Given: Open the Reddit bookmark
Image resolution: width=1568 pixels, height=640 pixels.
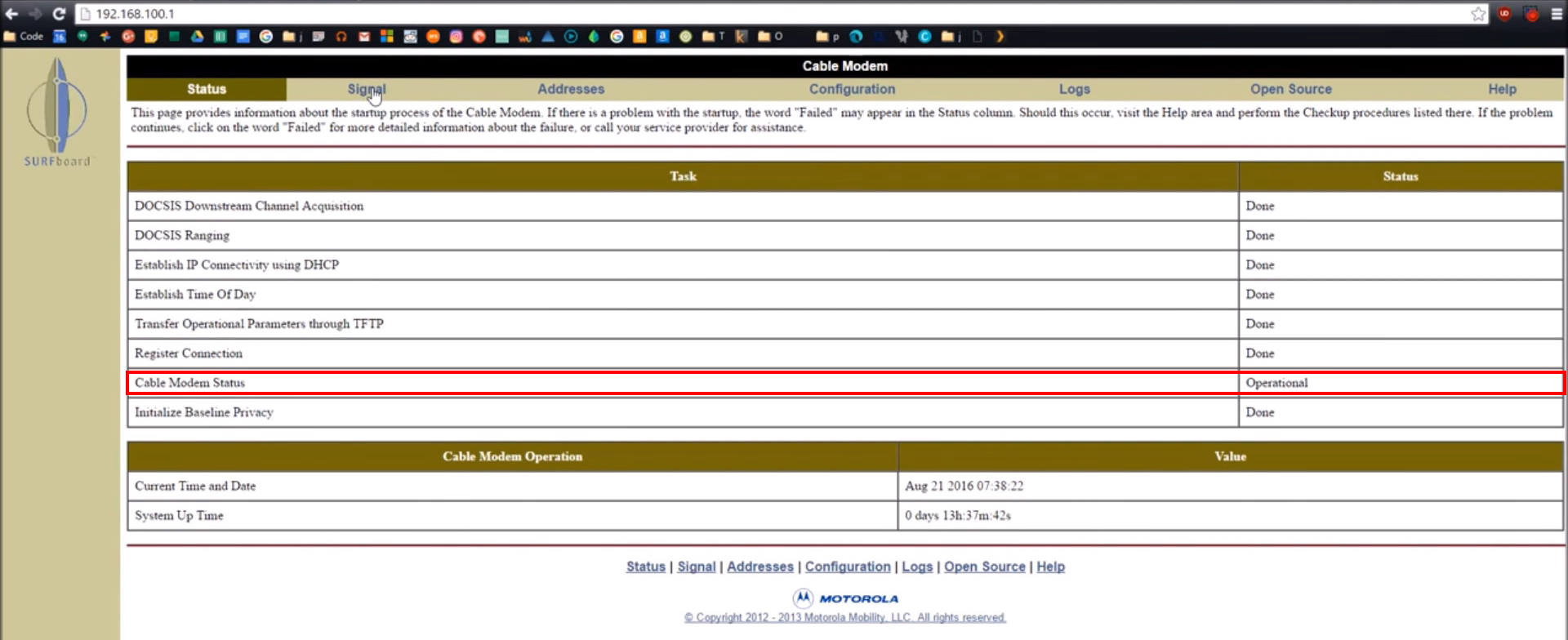Looking at the screenshot, I should (x=410, y=36).
